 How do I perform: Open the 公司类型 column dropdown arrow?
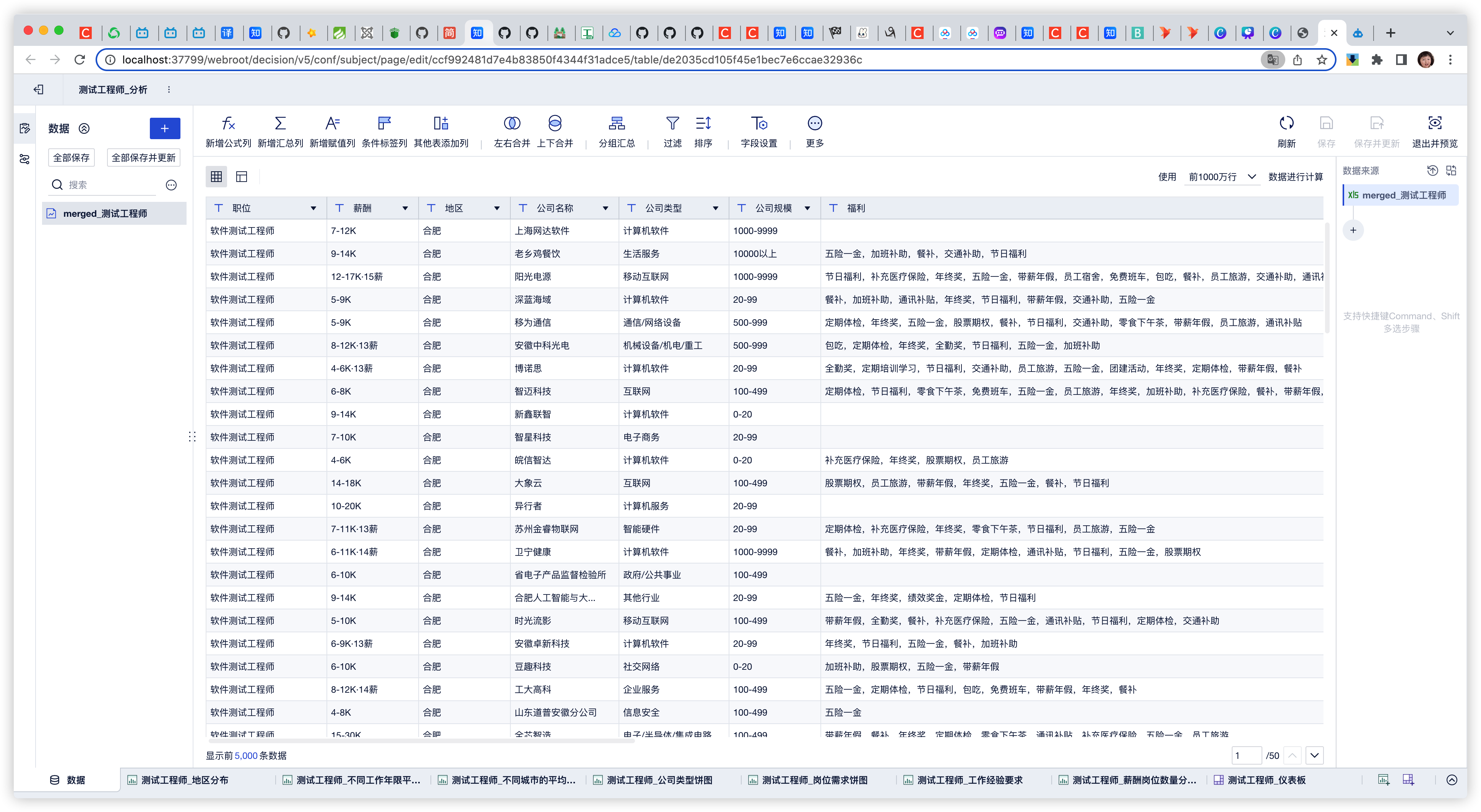tap(715, 208)
